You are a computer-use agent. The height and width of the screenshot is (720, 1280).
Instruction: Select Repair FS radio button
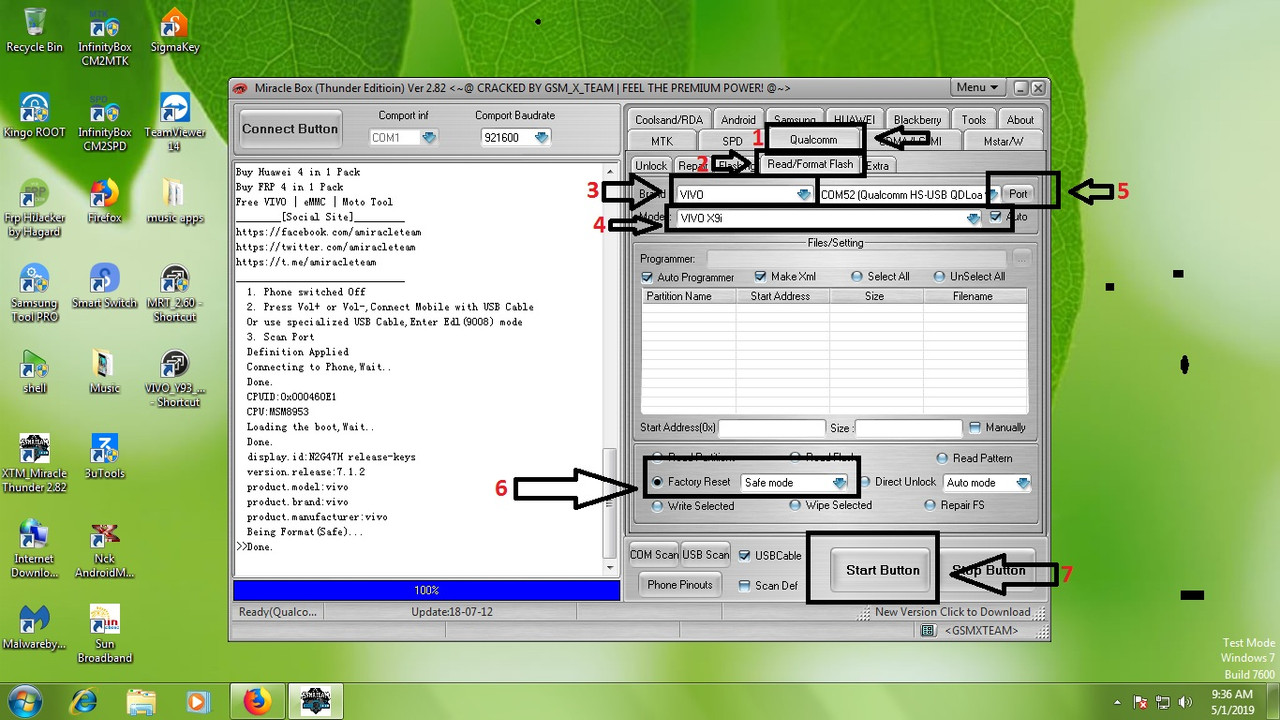(x=930, y=505)
